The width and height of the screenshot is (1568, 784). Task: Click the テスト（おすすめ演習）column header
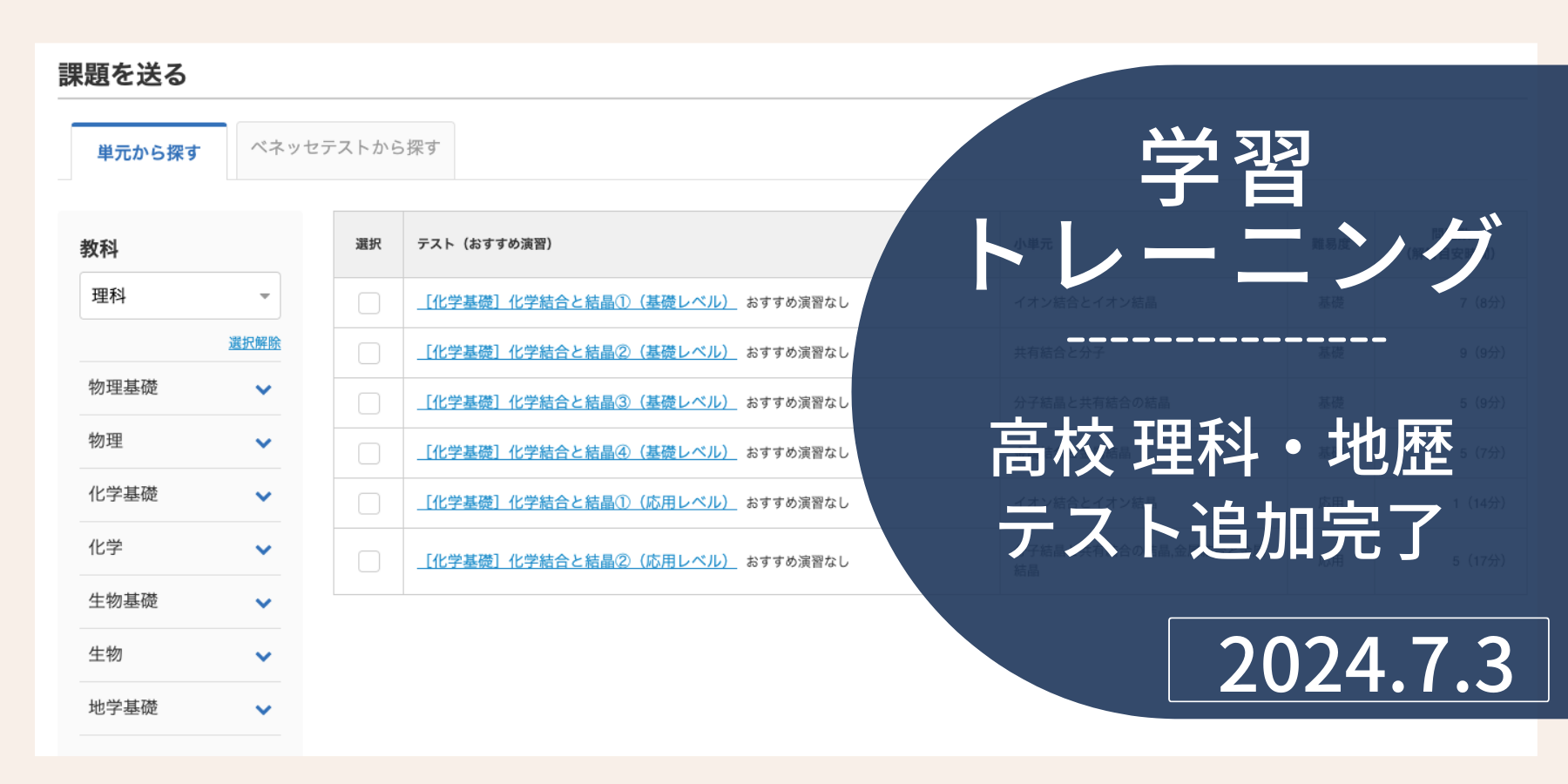pyautogui.click(x=484, y=244)
